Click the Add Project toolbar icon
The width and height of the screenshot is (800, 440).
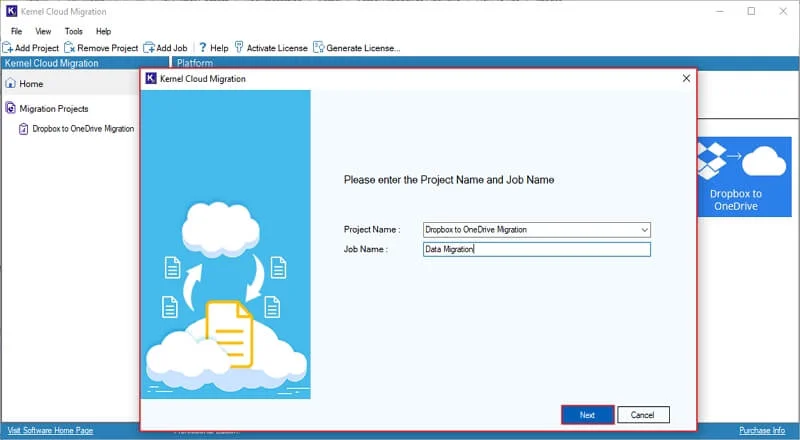[8, 48]
